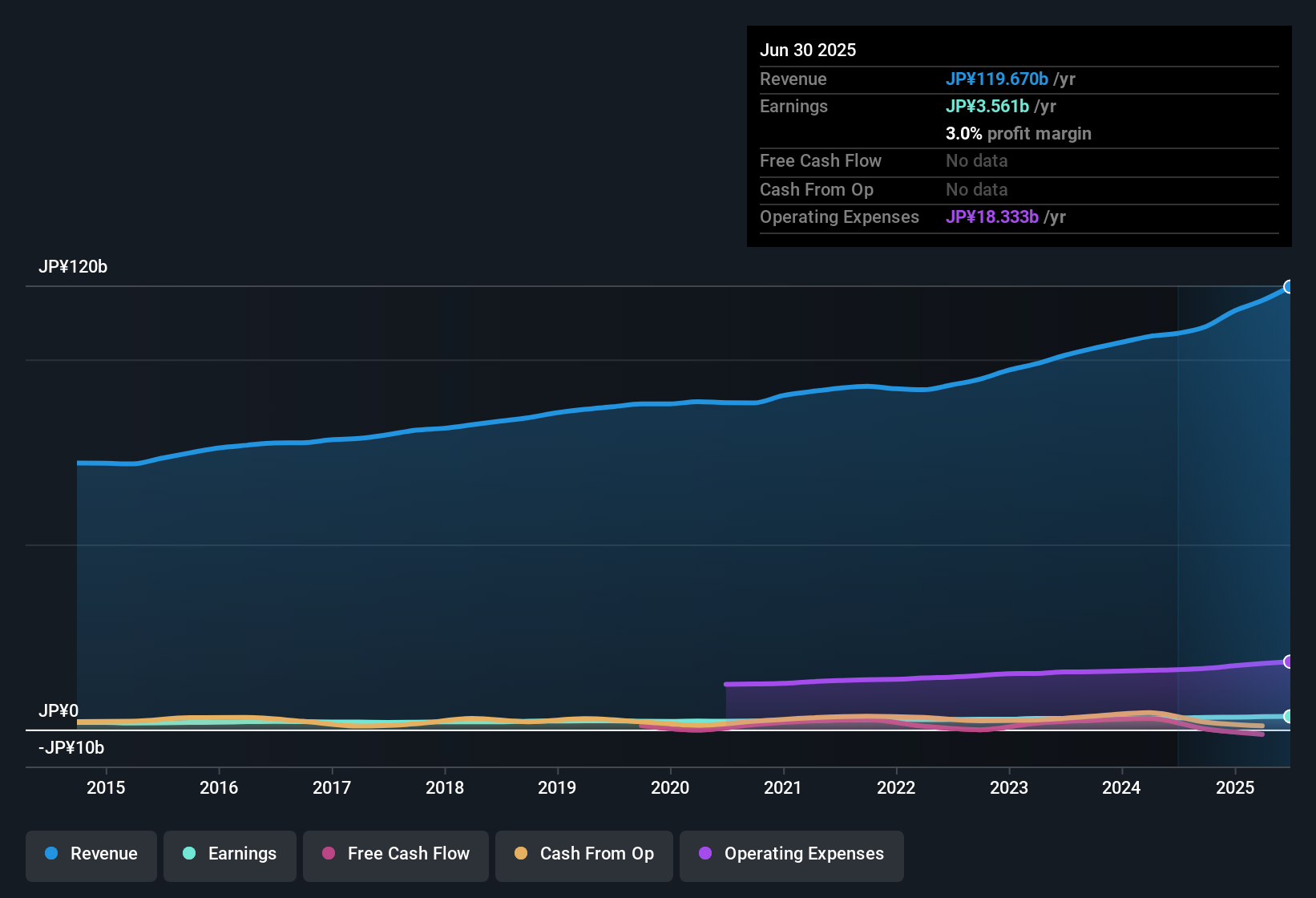Select the 2025 axis label
The width and height of the screenshot is (1316, 898).
click(1236, 787)
